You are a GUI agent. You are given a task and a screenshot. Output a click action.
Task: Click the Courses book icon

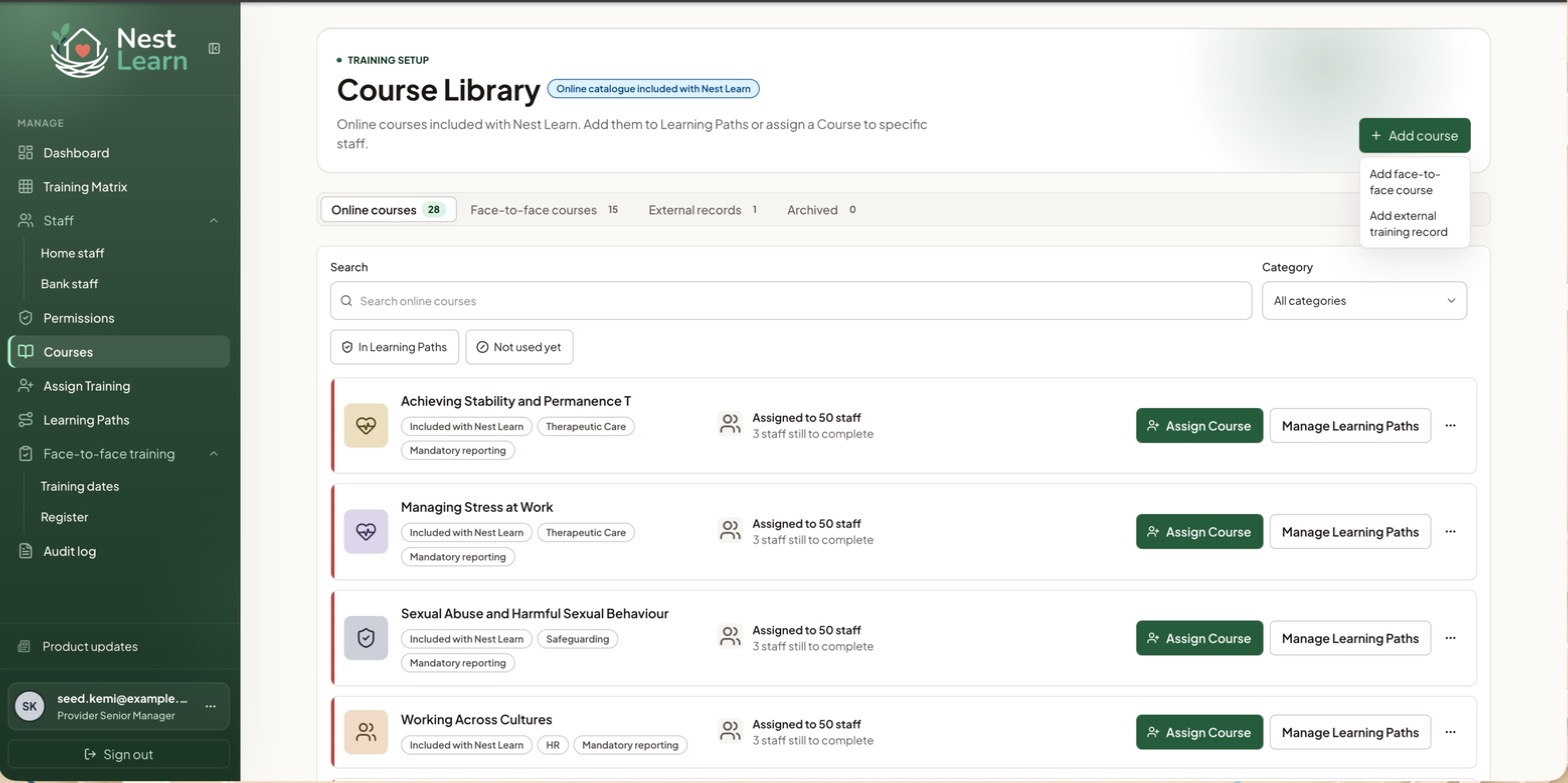click(26, 352)
